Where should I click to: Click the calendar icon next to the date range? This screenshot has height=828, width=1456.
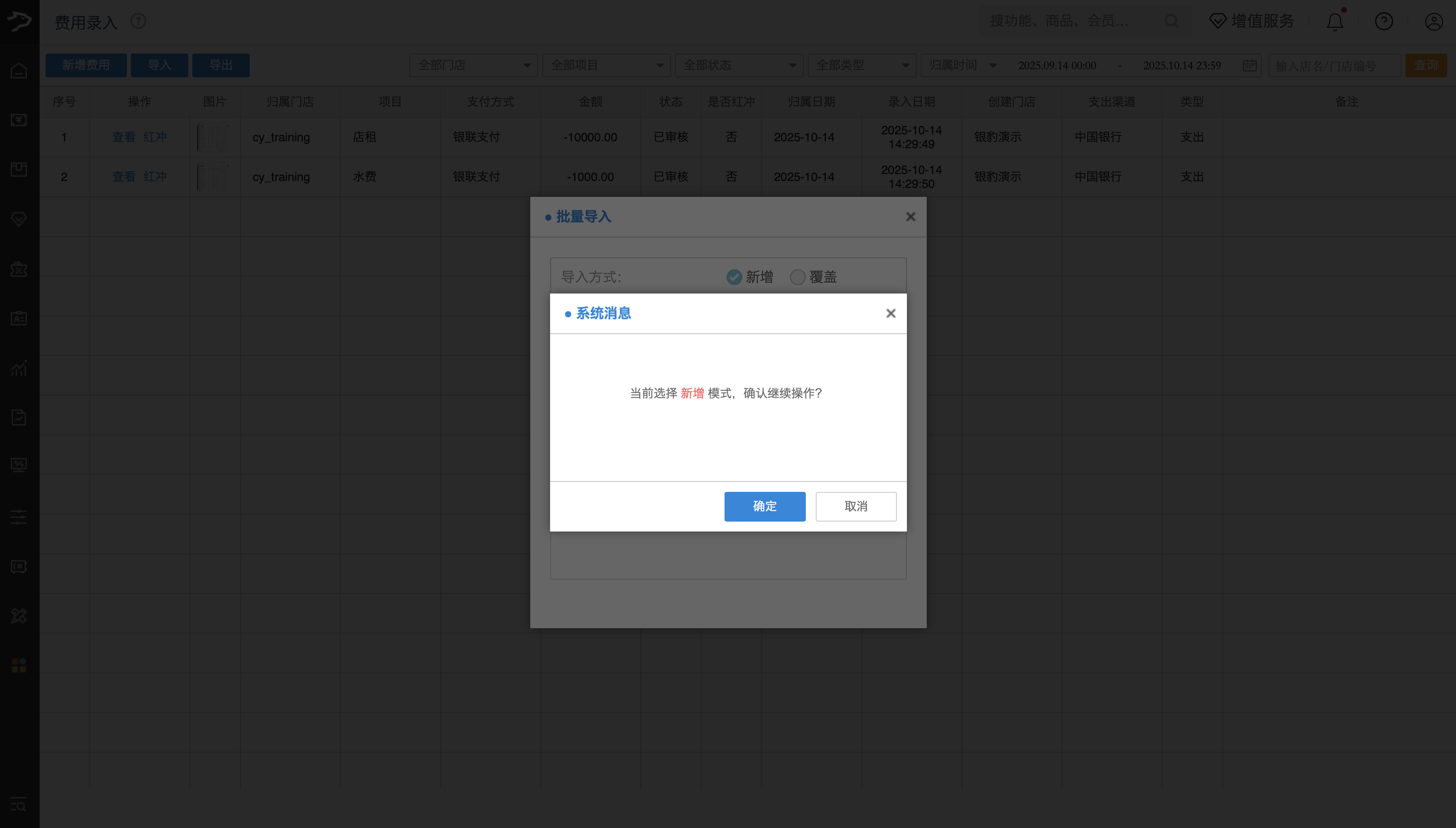click(1250, 65)
